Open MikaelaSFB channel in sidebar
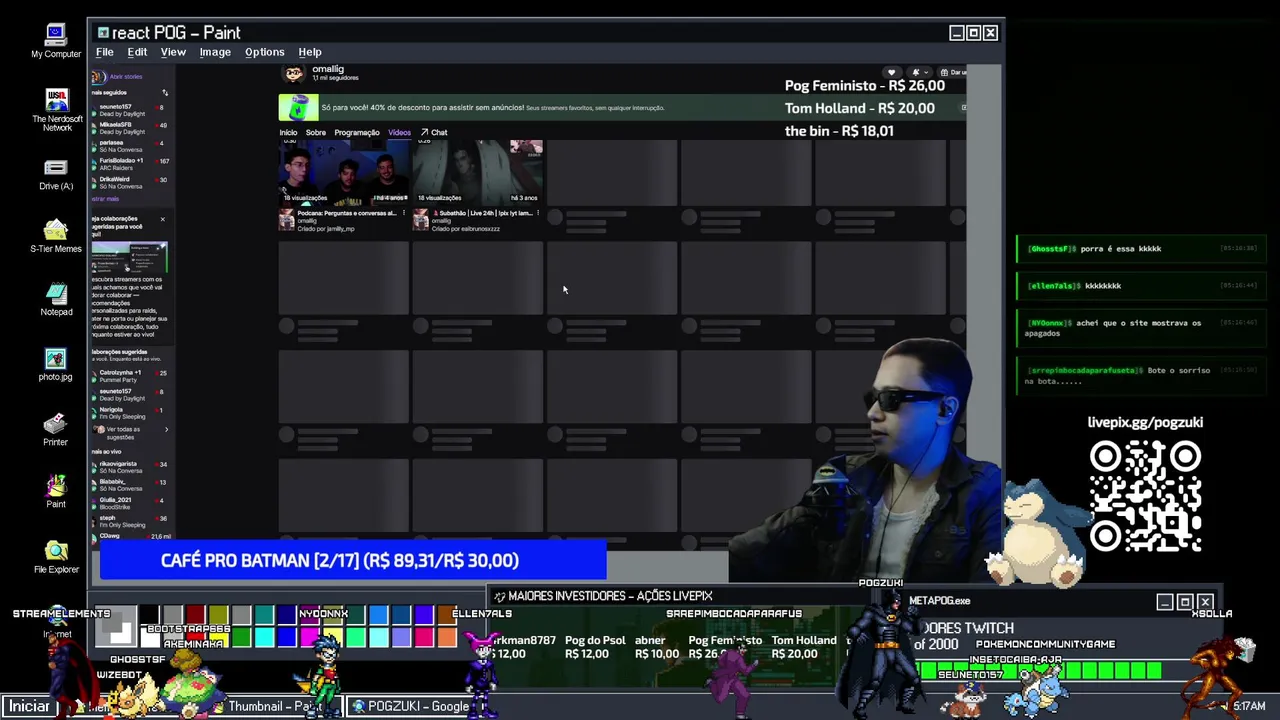This screenshot has height=720, width=1280. pyautogui.click(x=130, y=128)
